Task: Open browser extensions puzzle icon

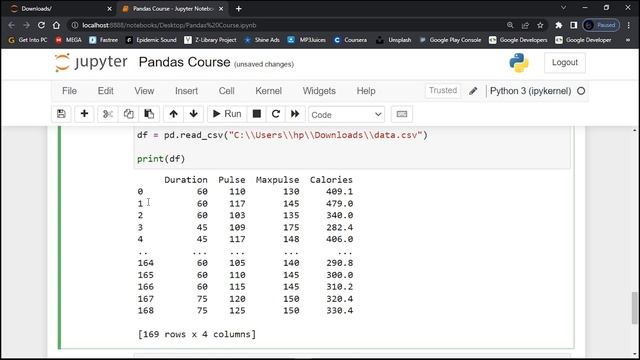Action: [558, 25]
